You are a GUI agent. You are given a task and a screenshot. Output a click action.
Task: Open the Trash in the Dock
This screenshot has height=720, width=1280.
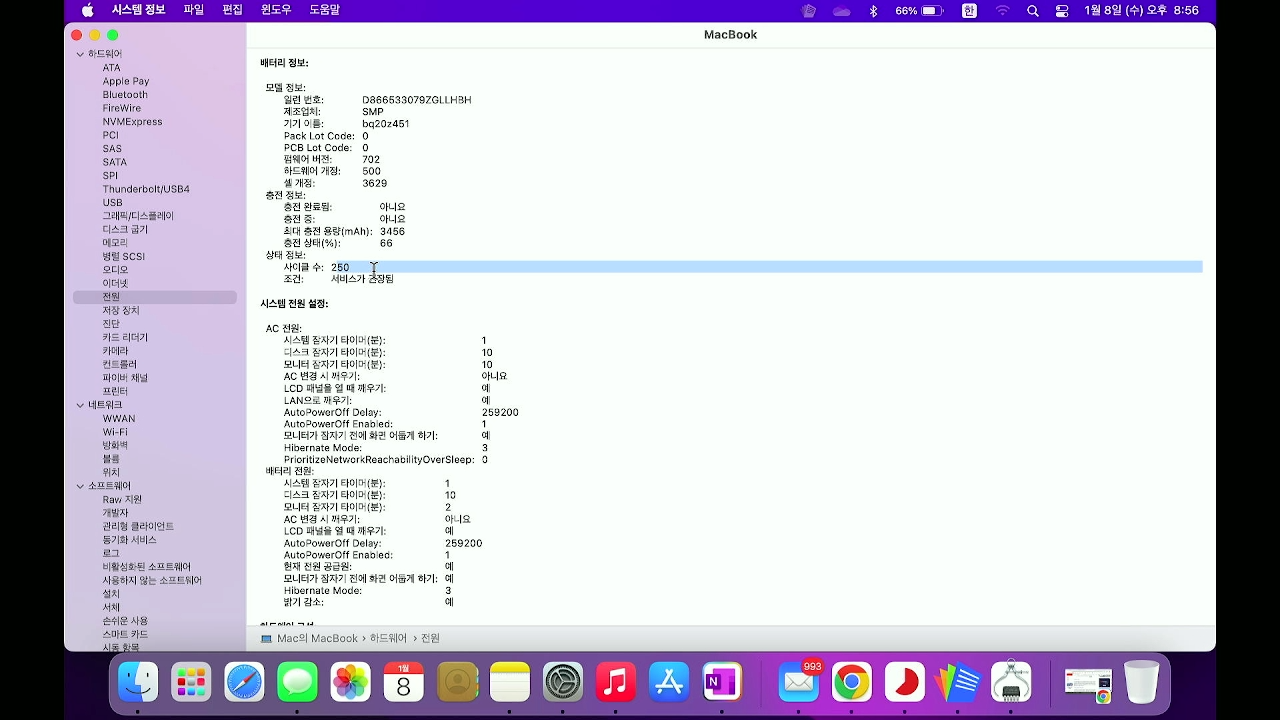click(1142, 683)
